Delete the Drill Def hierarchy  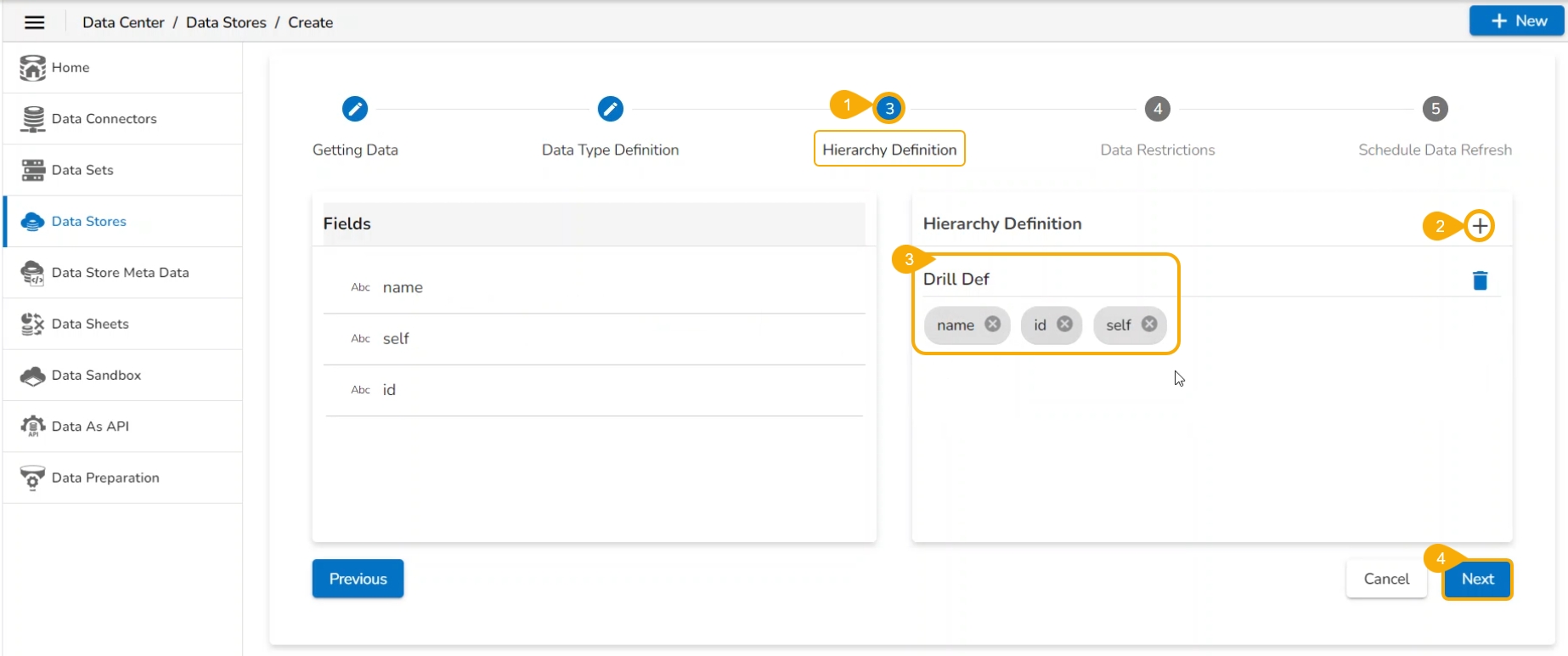(x=1480, y=280)
